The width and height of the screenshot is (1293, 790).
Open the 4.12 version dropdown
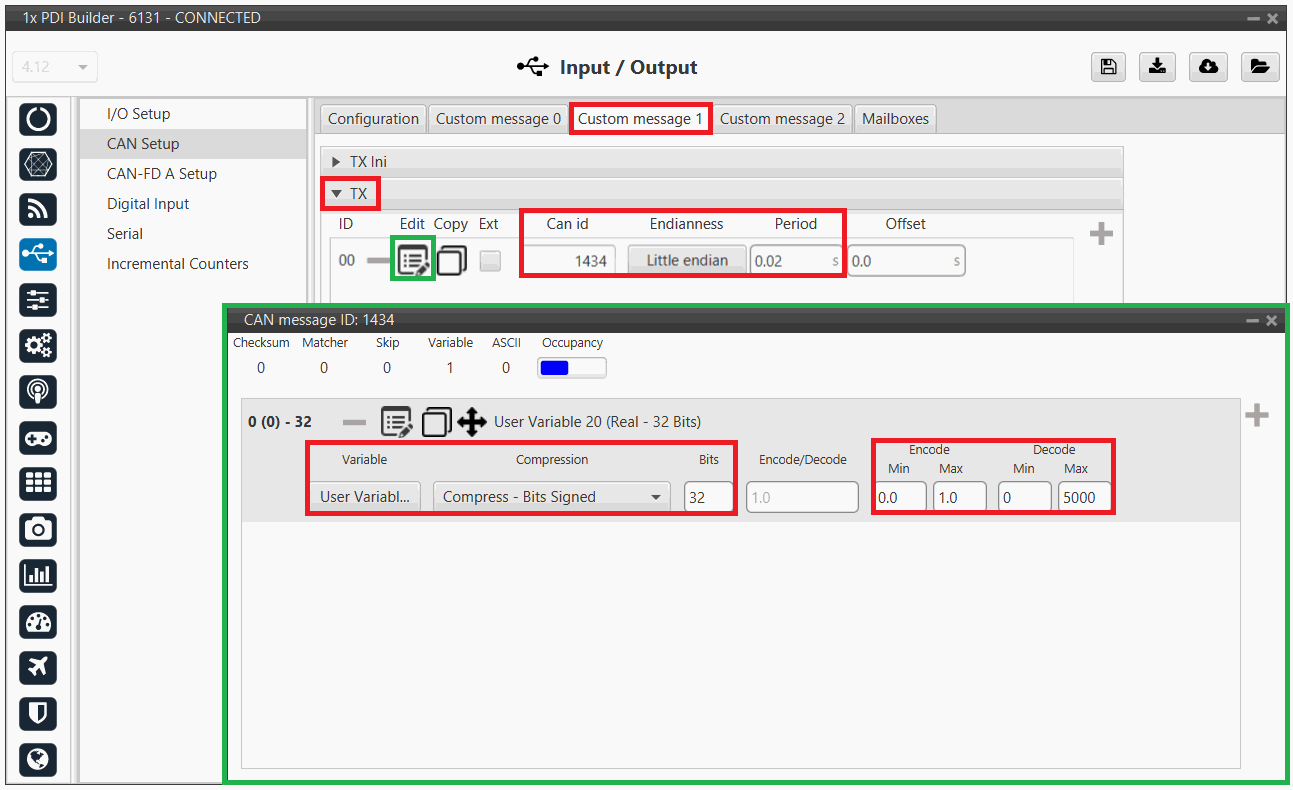click(x=54, y=67)
